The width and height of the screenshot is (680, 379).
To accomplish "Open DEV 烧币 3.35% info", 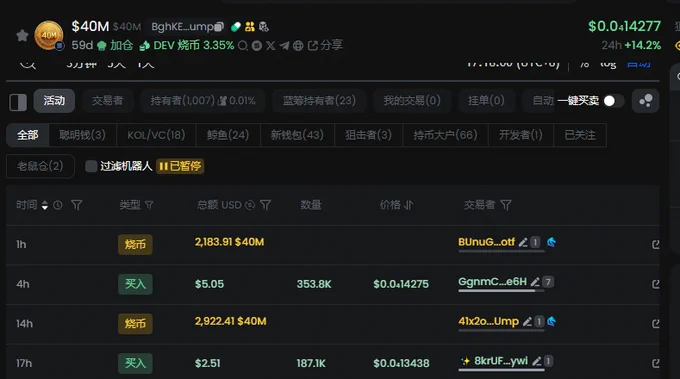I will point(187,45).
